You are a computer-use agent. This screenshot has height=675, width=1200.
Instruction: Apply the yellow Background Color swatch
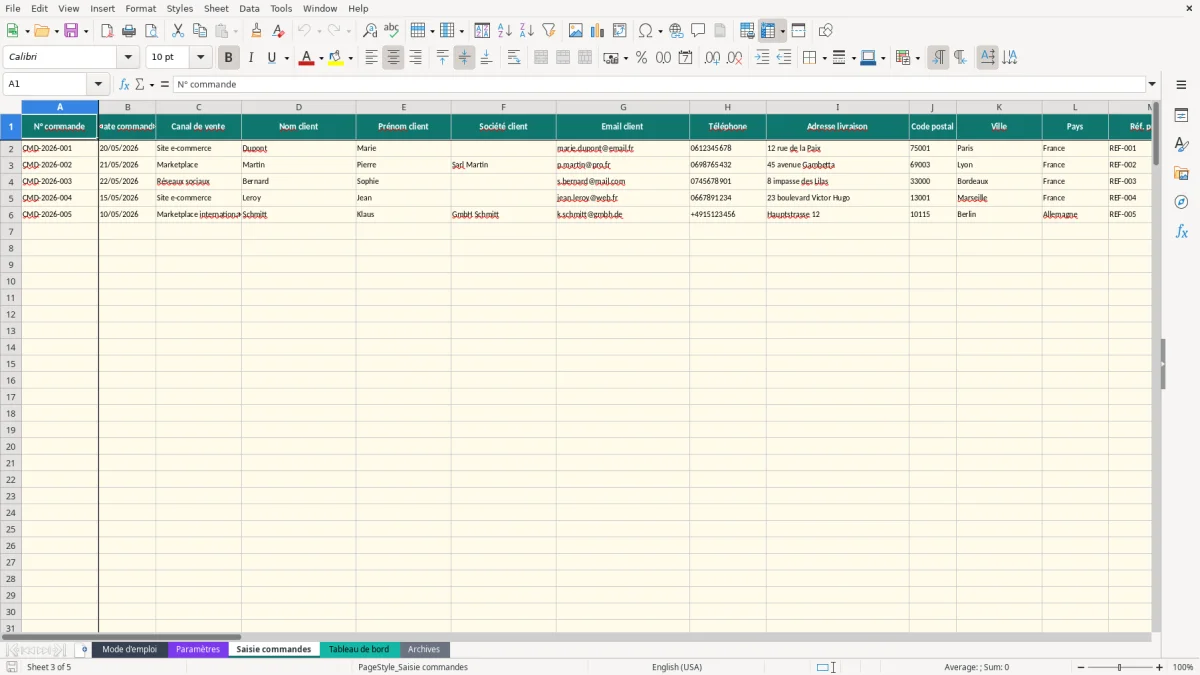point(336,58)
